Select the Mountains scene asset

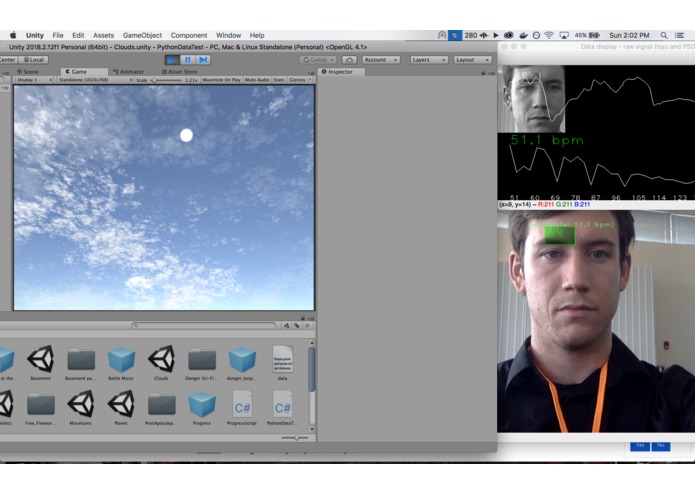point(81,408)
